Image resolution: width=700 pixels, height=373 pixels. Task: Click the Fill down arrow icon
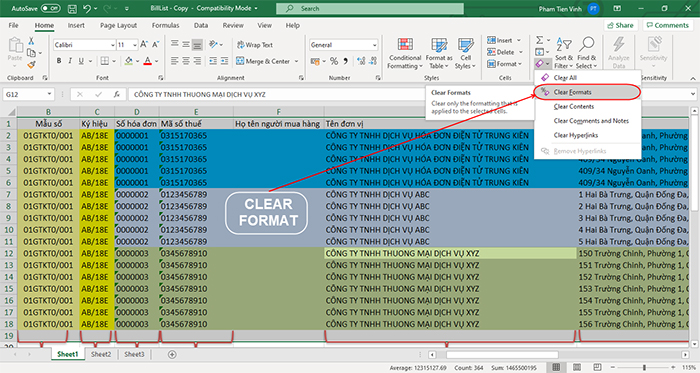(539, 52)
